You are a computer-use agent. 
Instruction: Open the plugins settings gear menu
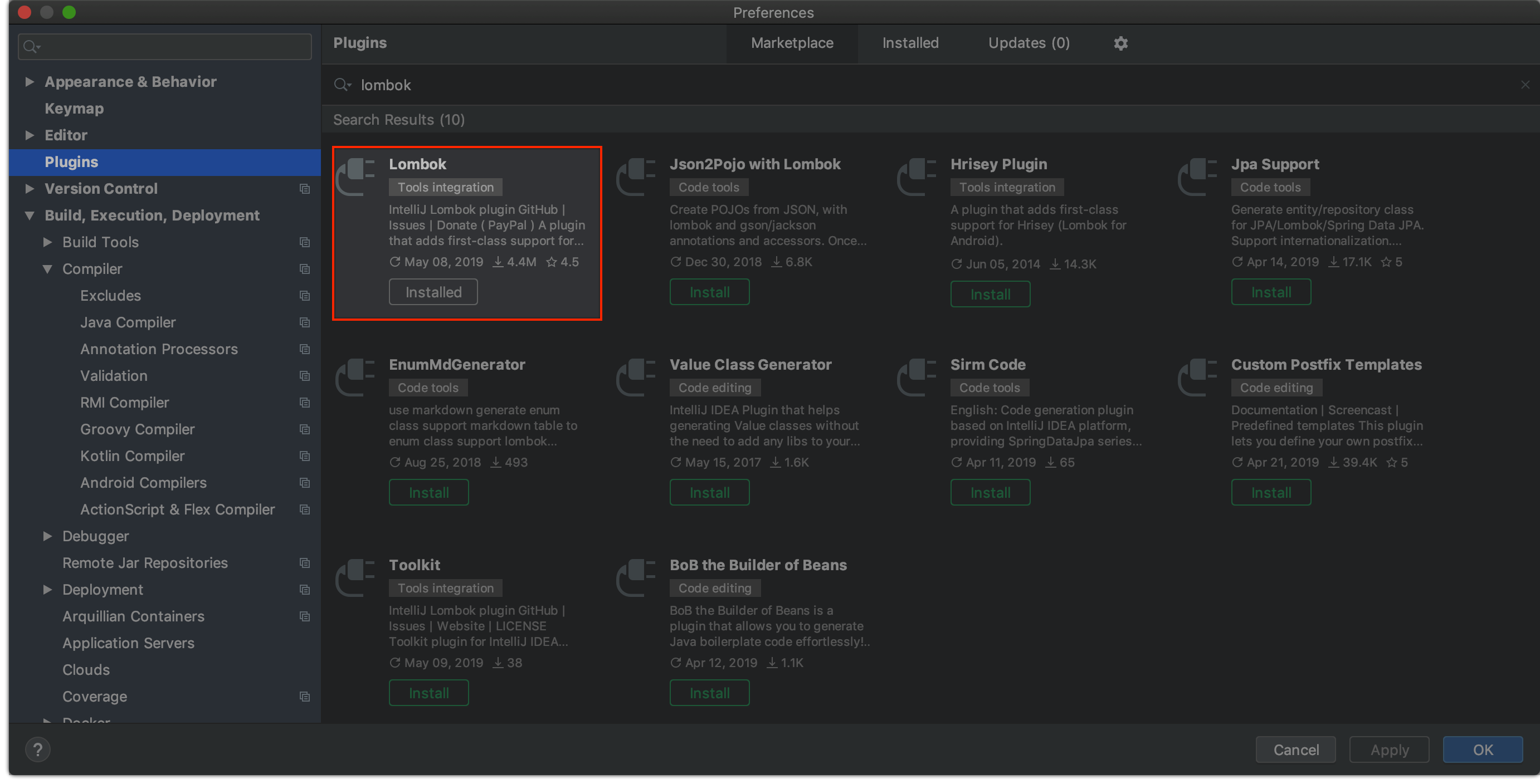(x=1120, y=43)
